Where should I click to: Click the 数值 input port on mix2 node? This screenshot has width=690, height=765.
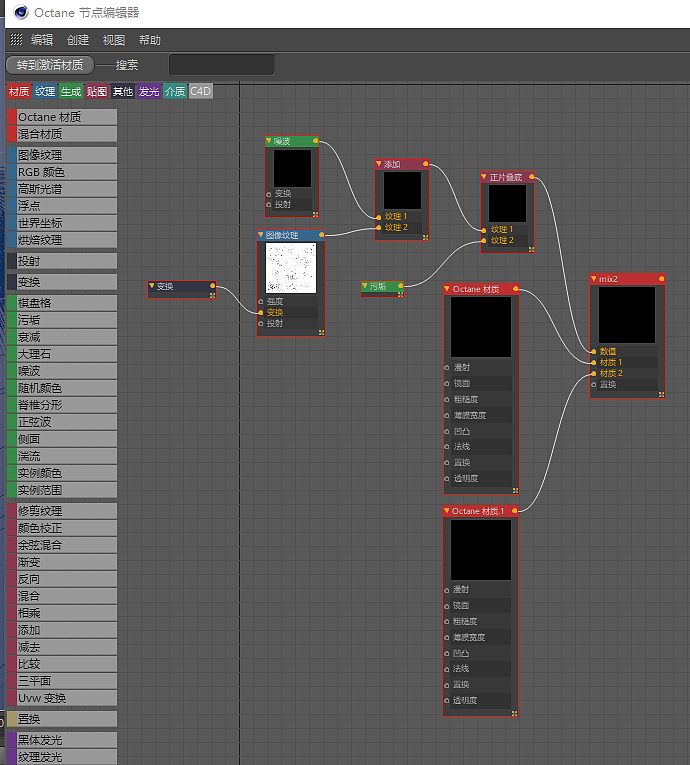coord(593,351)
